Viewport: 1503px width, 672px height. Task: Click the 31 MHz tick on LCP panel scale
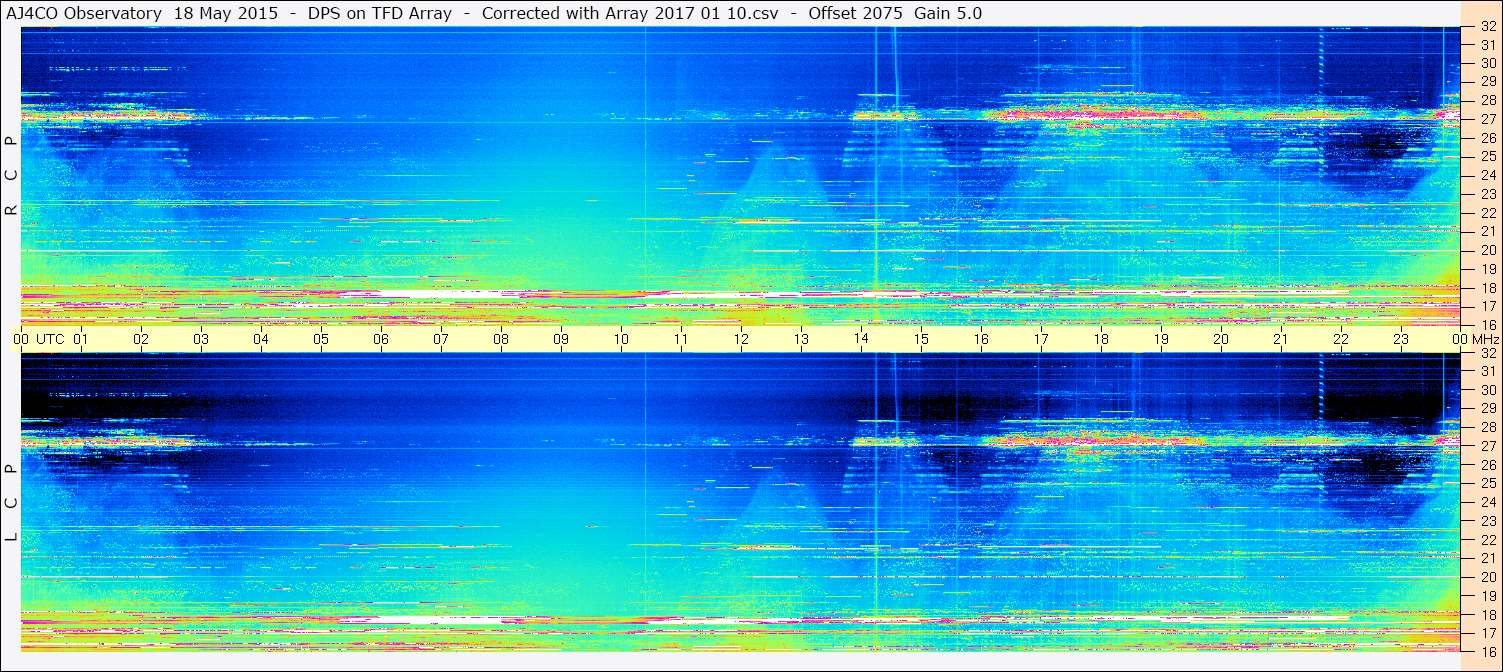(1488, 371)
